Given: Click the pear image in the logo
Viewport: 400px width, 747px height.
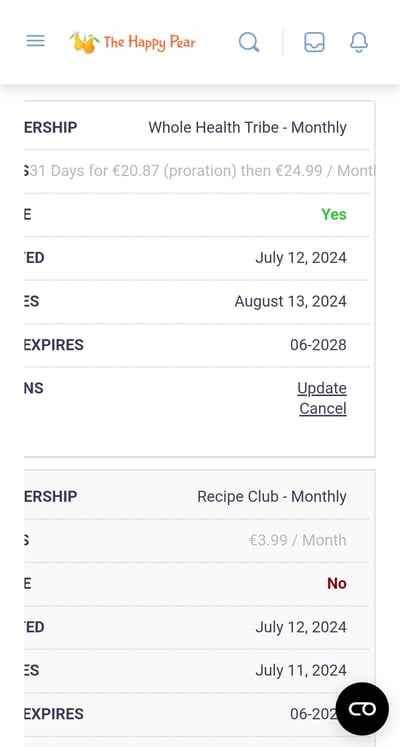Looking at the screenshot, I should point(85,42).
